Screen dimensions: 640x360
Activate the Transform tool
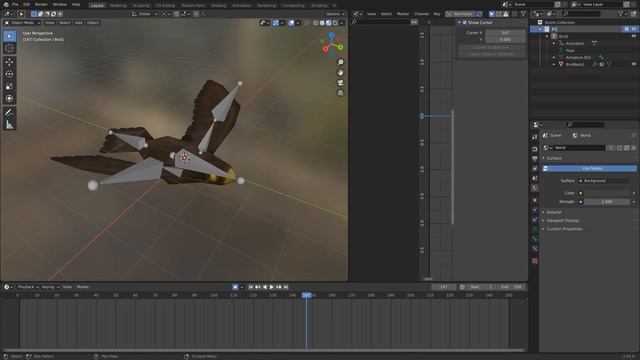click(x=9, y=99)
